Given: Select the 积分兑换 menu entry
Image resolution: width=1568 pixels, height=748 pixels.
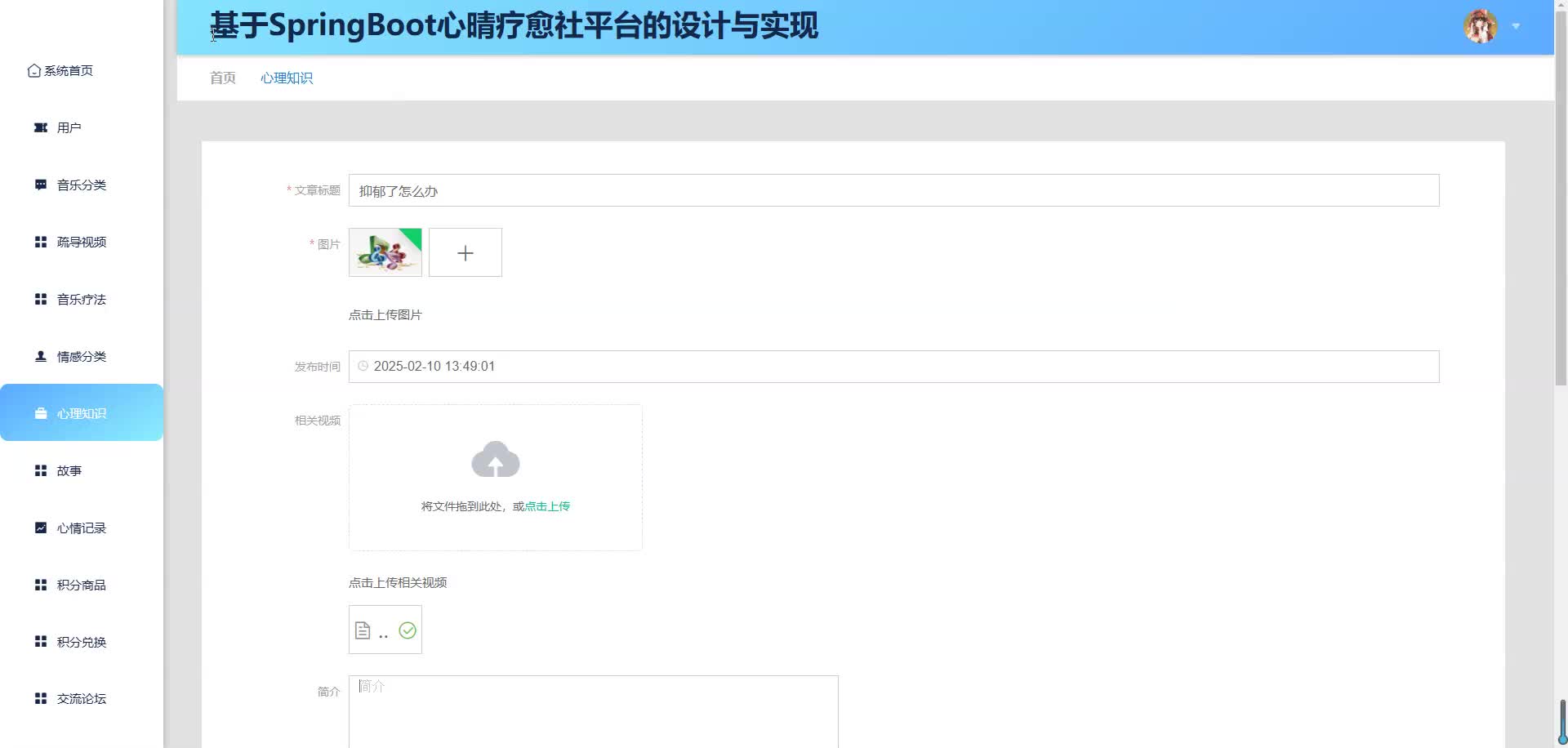Looking at the screenshot, I should 81,642.
